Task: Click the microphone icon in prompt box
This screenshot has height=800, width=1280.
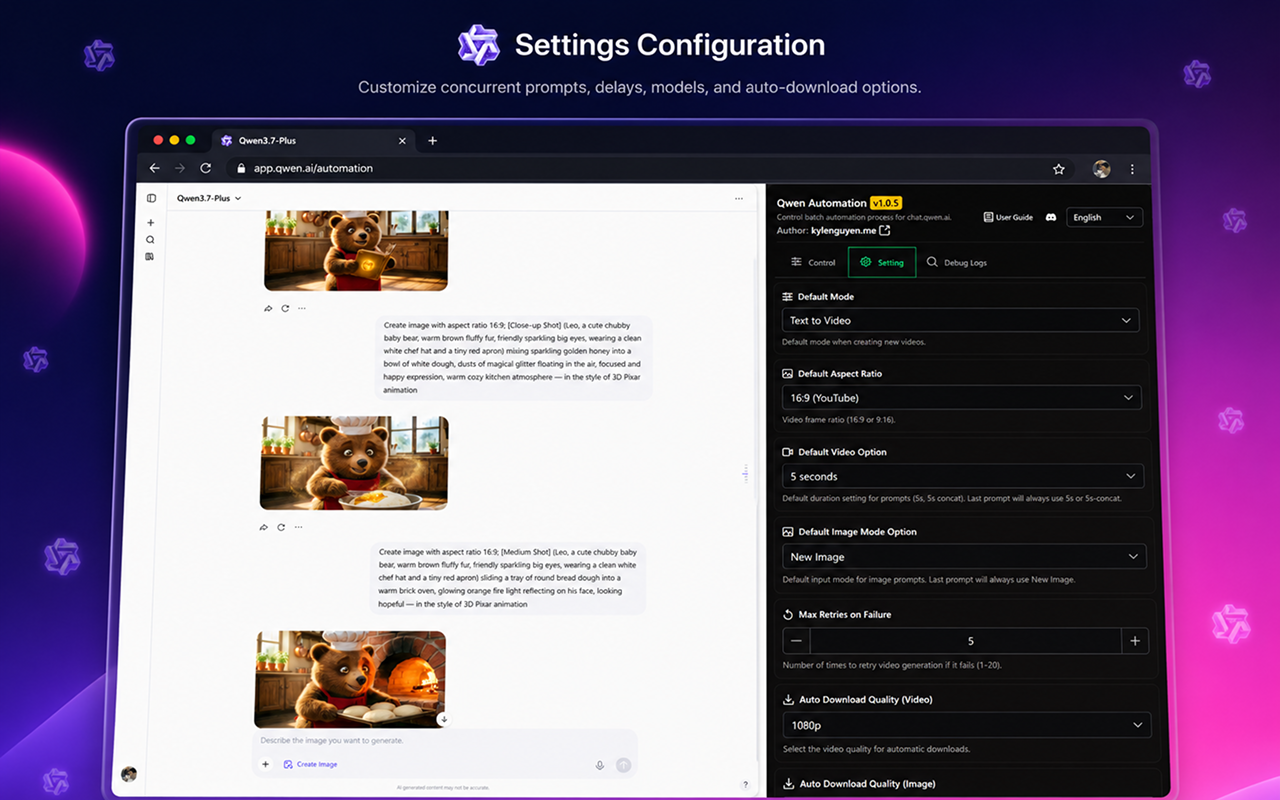Action: click(600, 765)
